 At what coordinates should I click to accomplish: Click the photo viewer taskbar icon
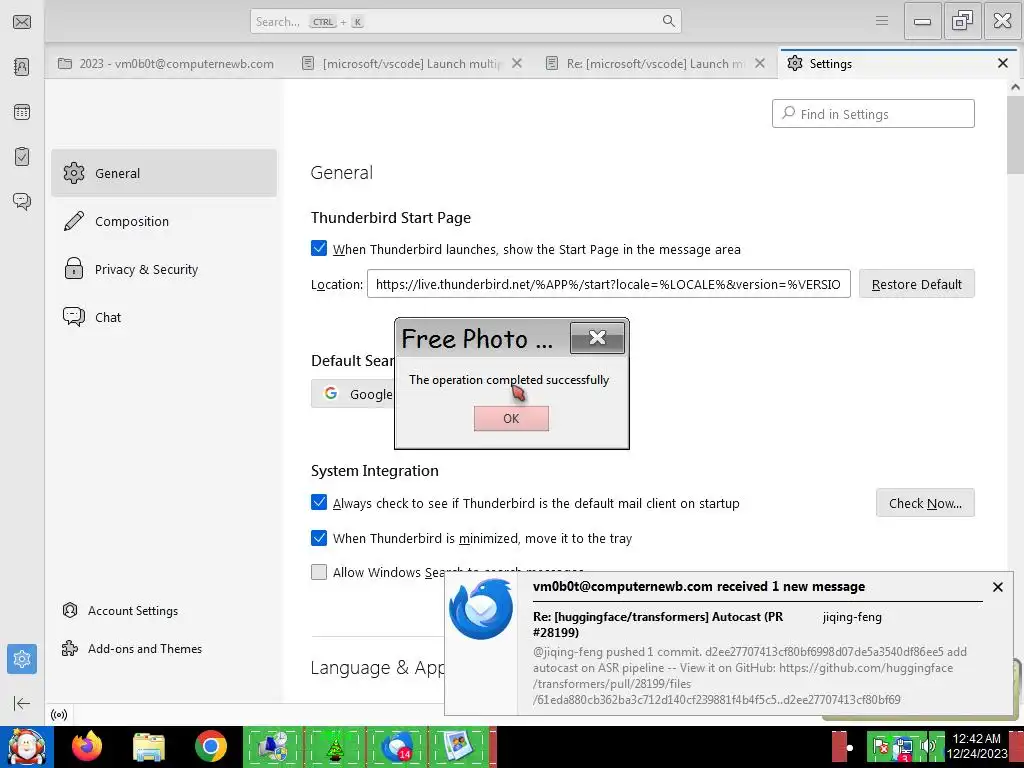pos(458,746)
